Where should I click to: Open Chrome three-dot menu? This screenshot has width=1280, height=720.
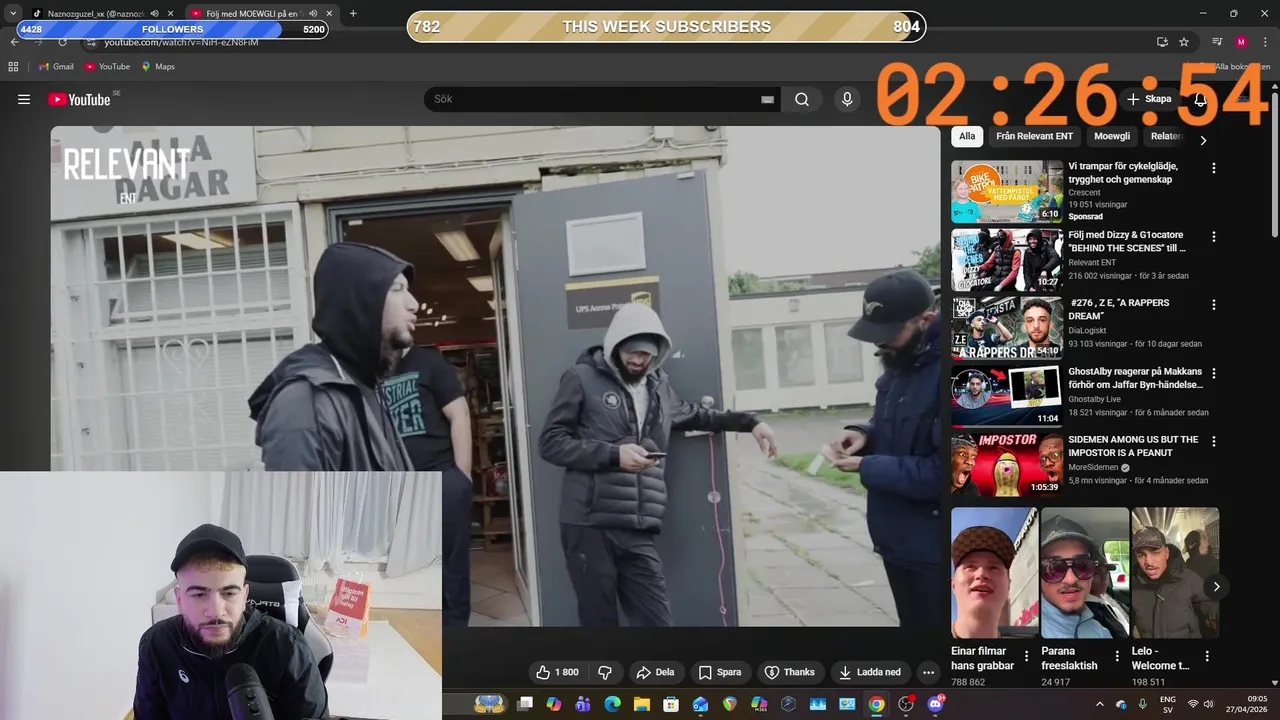(1266, 42)
